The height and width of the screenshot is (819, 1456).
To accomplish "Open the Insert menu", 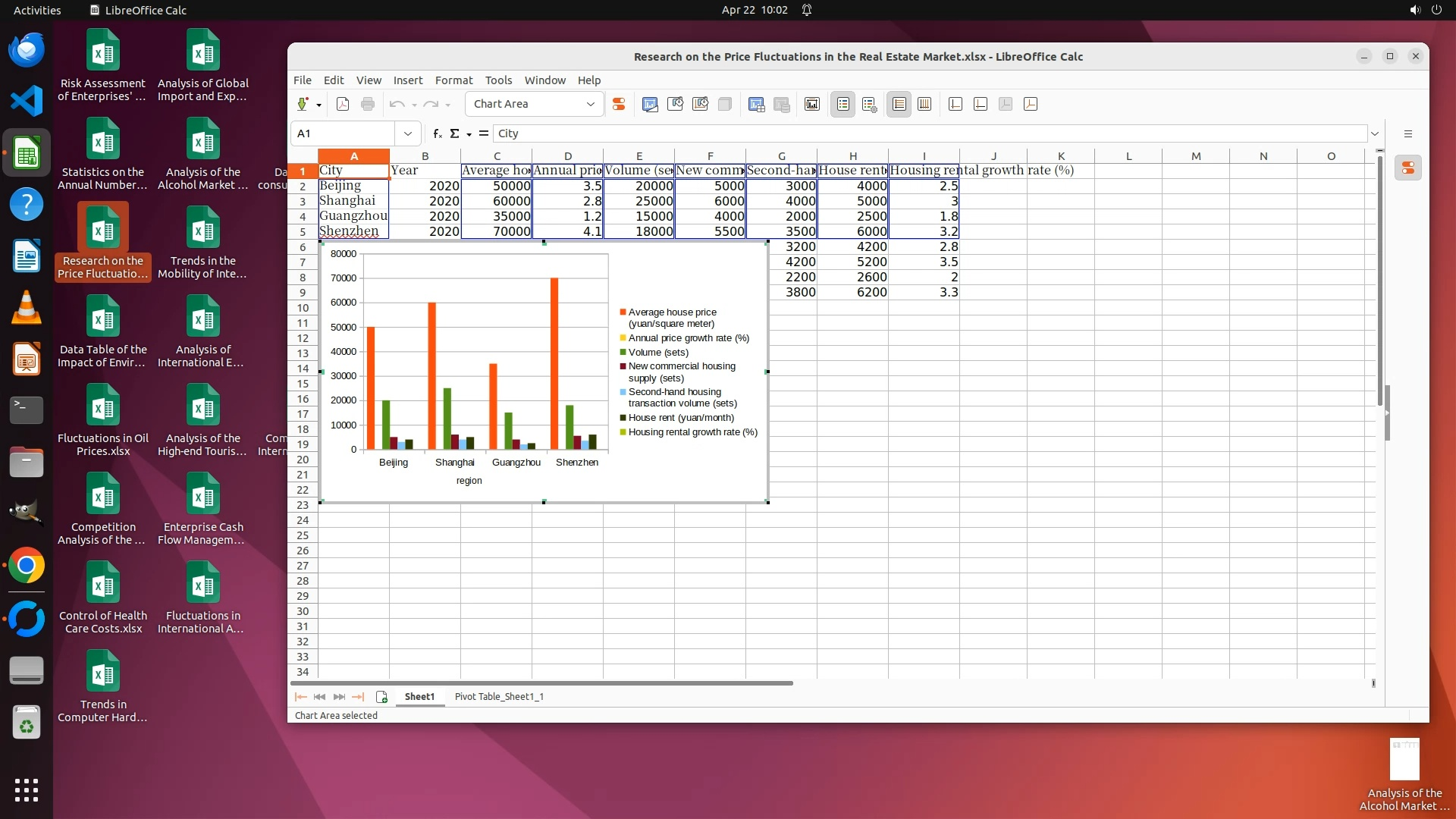I will tap(407, 80).
